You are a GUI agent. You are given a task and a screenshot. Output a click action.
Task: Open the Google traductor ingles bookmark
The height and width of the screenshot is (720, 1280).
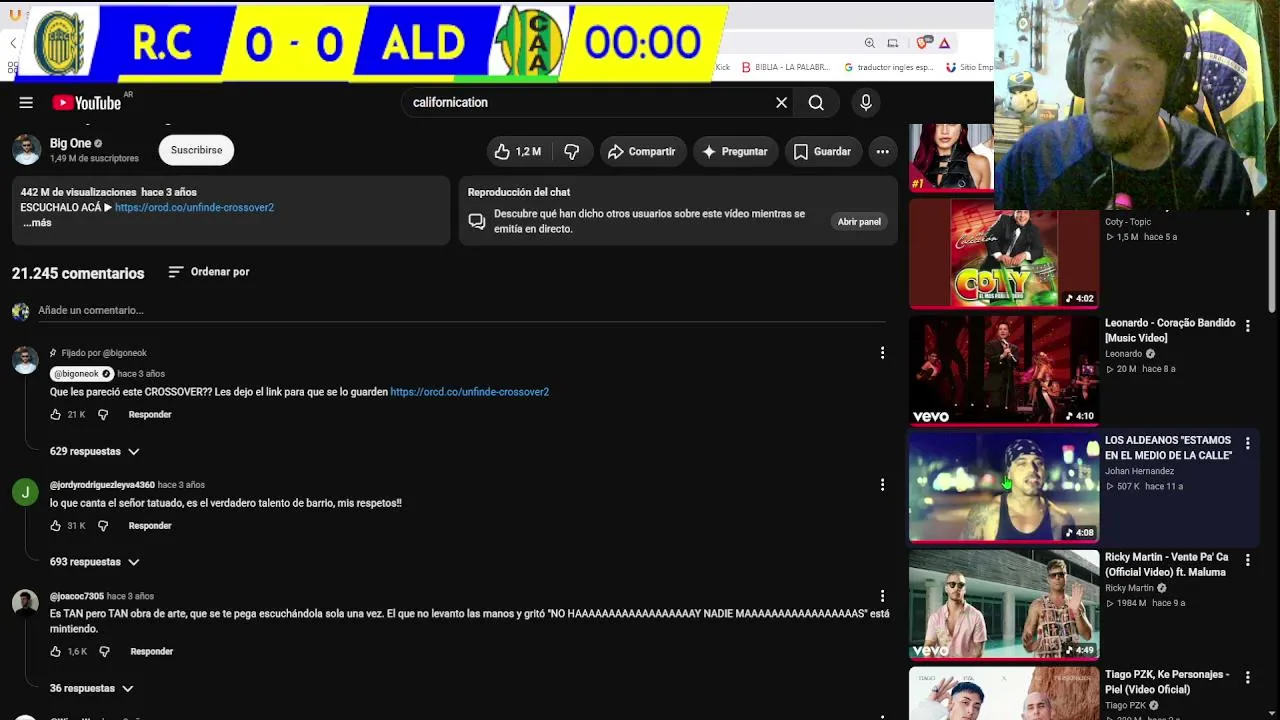(x=889, y=67)
